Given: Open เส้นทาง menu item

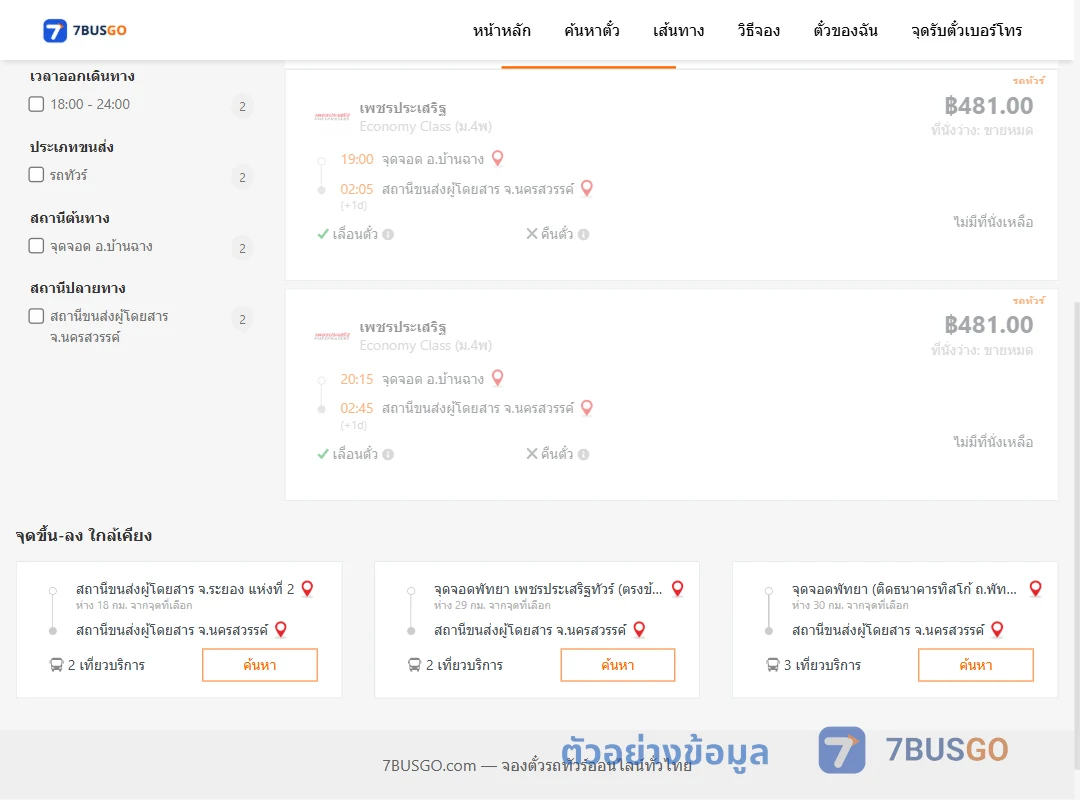Looking at the screenshot, I should tap(678, 30).
